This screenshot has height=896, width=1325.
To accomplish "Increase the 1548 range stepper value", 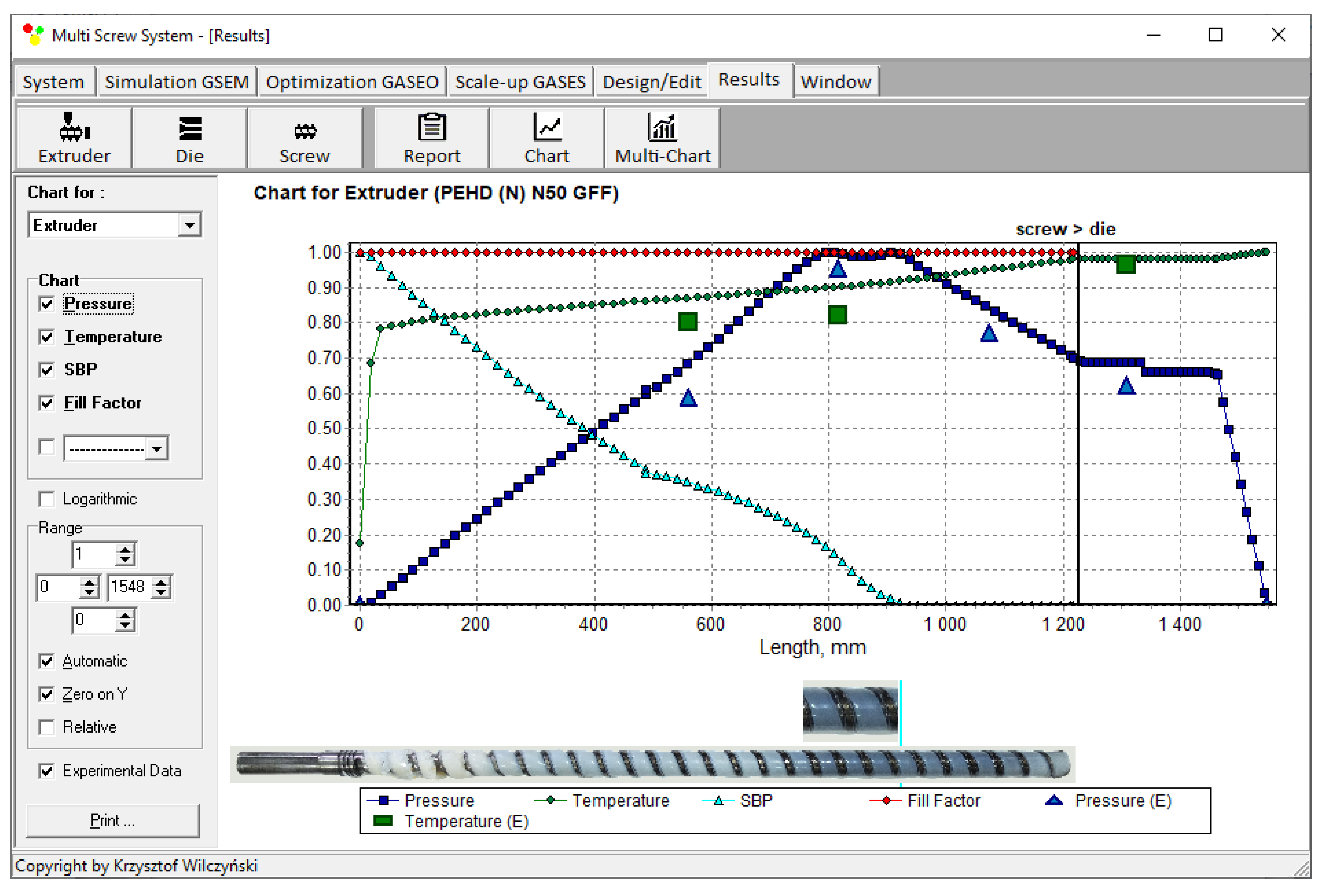I will (x=161, y=582).
